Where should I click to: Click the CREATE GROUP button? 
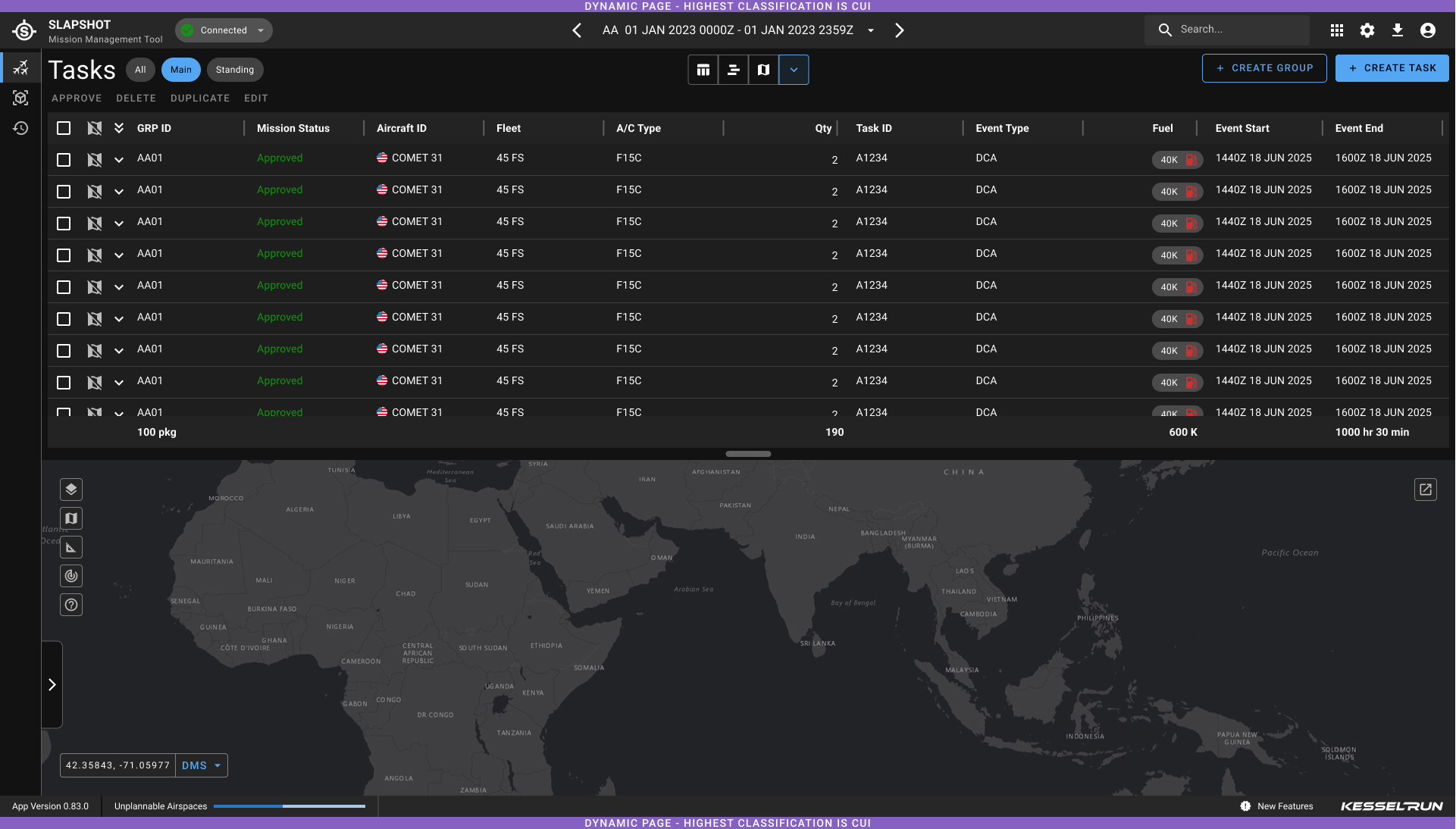pyautogui.click(x=1263, y=68)
